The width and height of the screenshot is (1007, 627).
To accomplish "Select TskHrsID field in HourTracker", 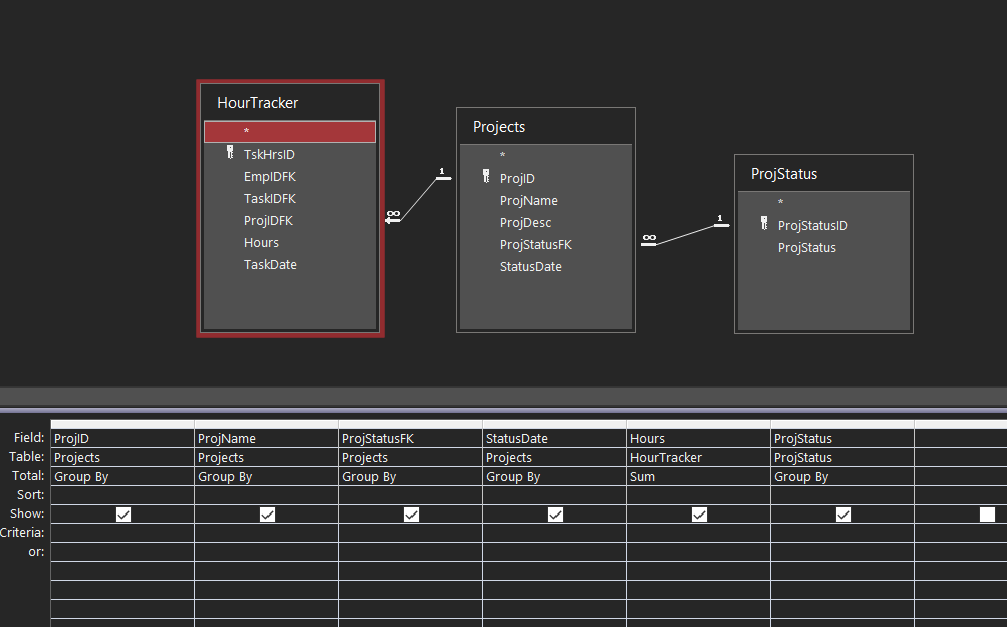I will tap(290, 154).
